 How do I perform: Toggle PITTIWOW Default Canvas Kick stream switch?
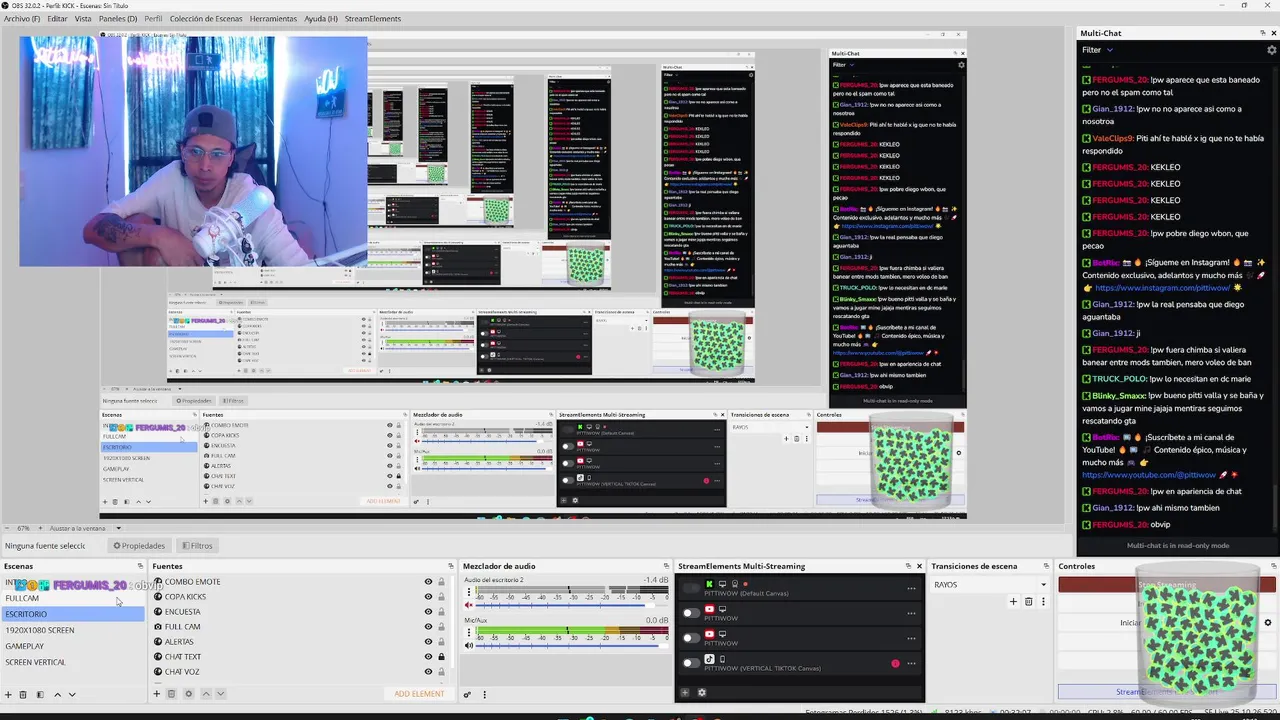[691, 588]
